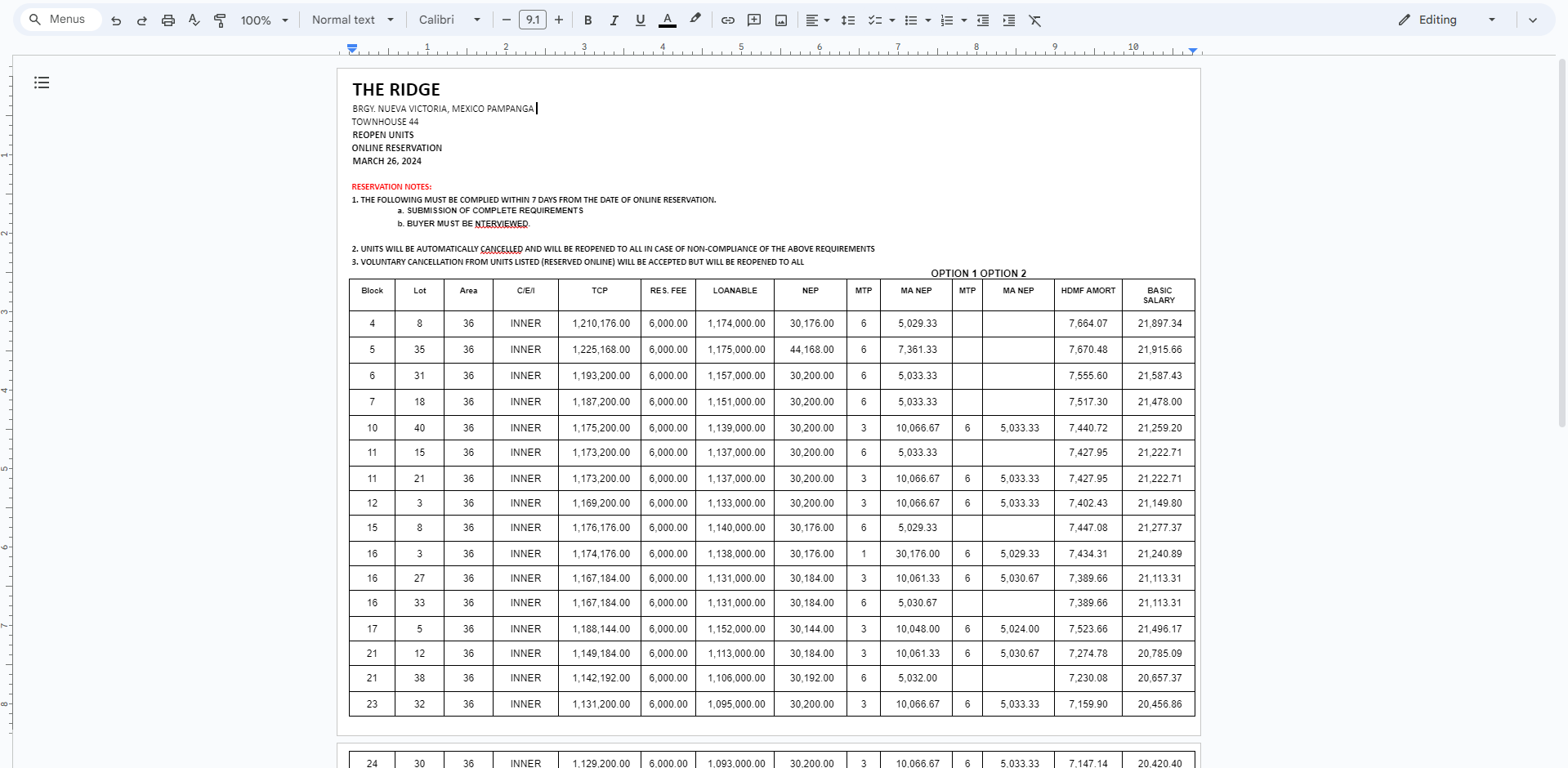This screenshot has width=1568, height=768.
Task: Open the text alignment dropdown
Action: pos(817,20)
